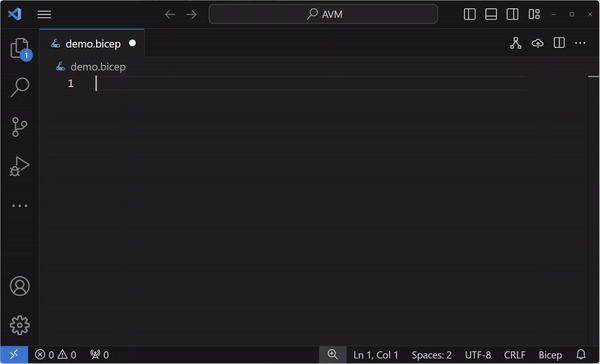Show errors and warnings in status bar
The height and width of the screenshot is (364, 600).
click(55, 355)
